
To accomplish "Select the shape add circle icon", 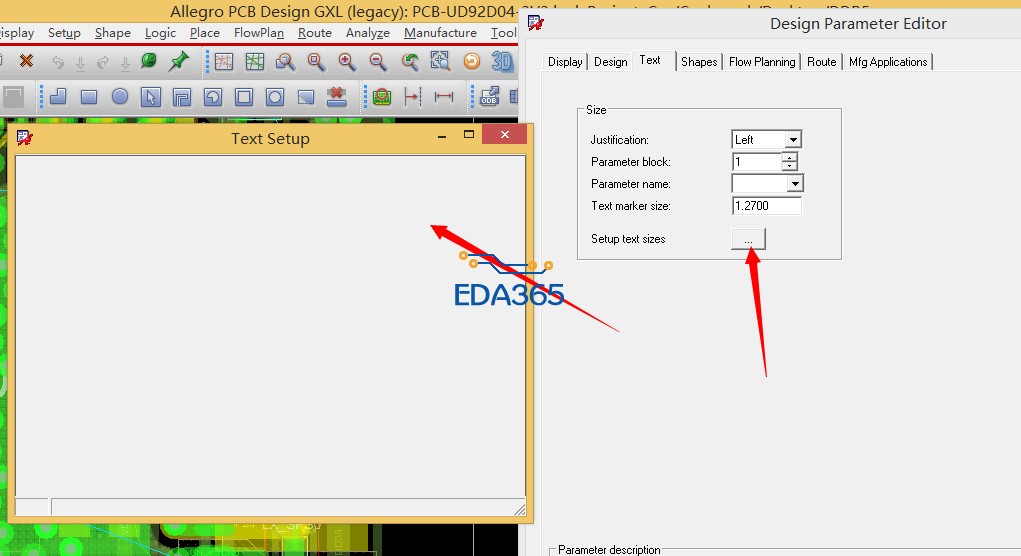I will [120, 97].
